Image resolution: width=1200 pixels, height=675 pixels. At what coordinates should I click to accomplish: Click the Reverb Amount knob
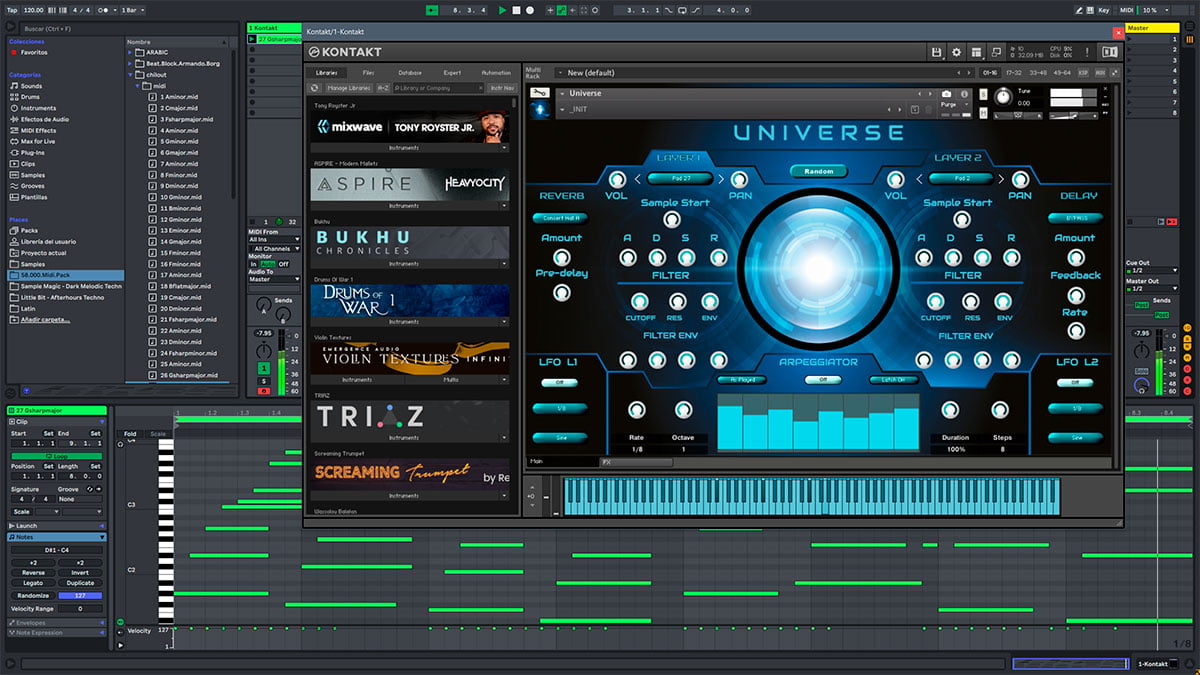coord(561,256)
